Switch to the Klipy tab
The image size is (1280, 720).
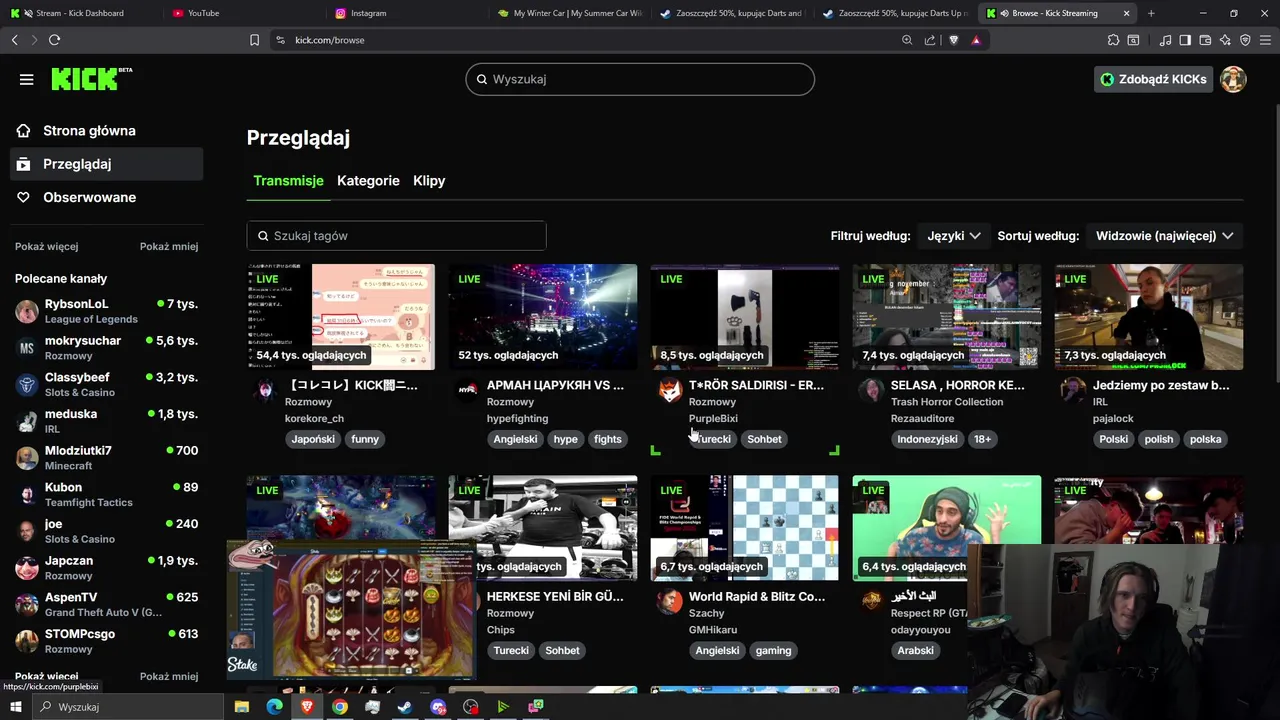[x=429, y=181]
